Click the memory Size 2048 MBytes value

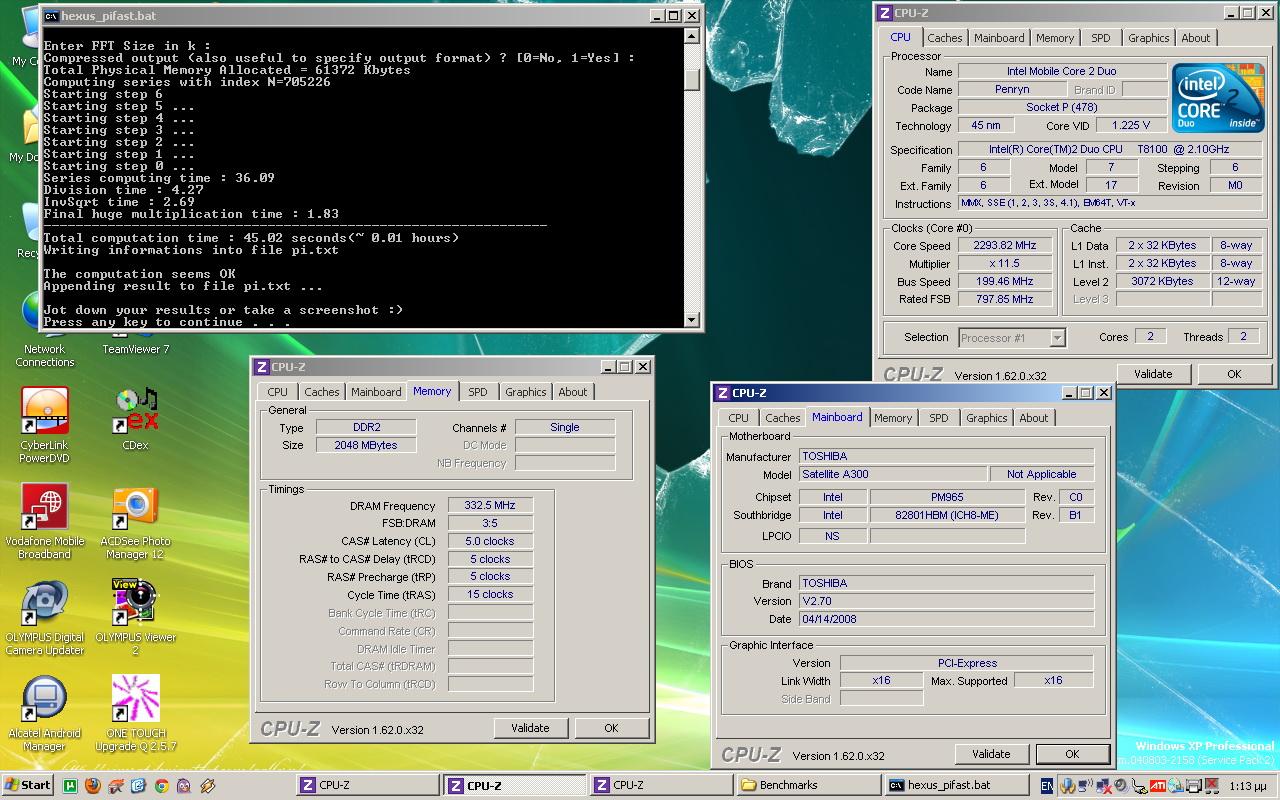pos(366,445)
